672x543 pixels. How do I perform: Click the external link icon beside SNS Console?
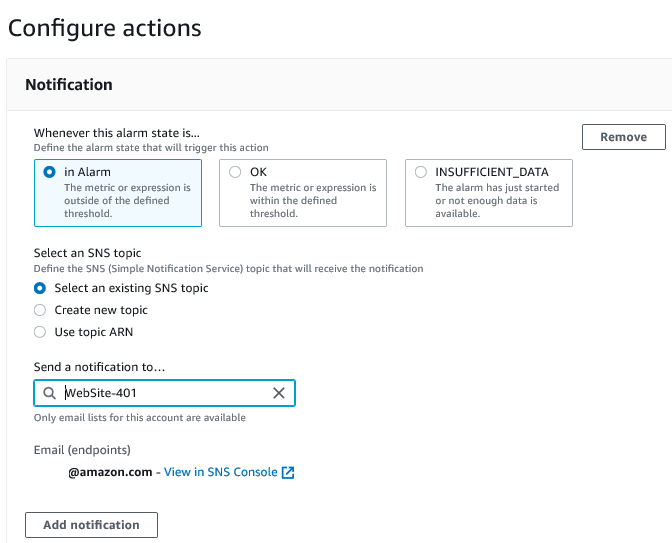click(288, 472)
